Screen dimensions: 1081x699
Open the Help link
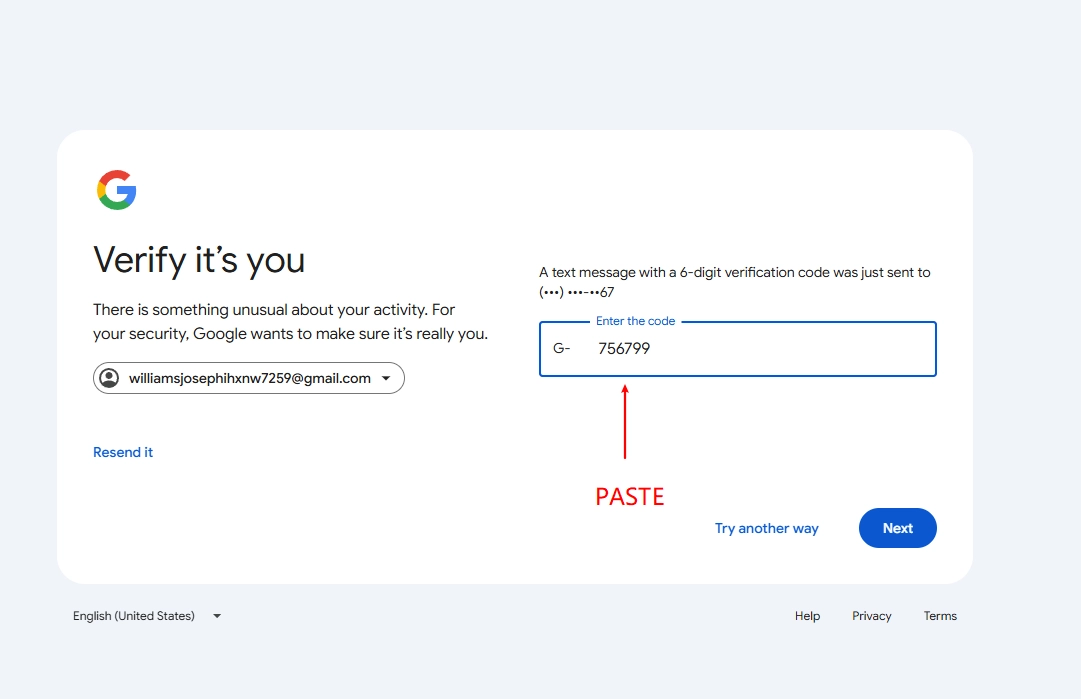tap(807, 616)
